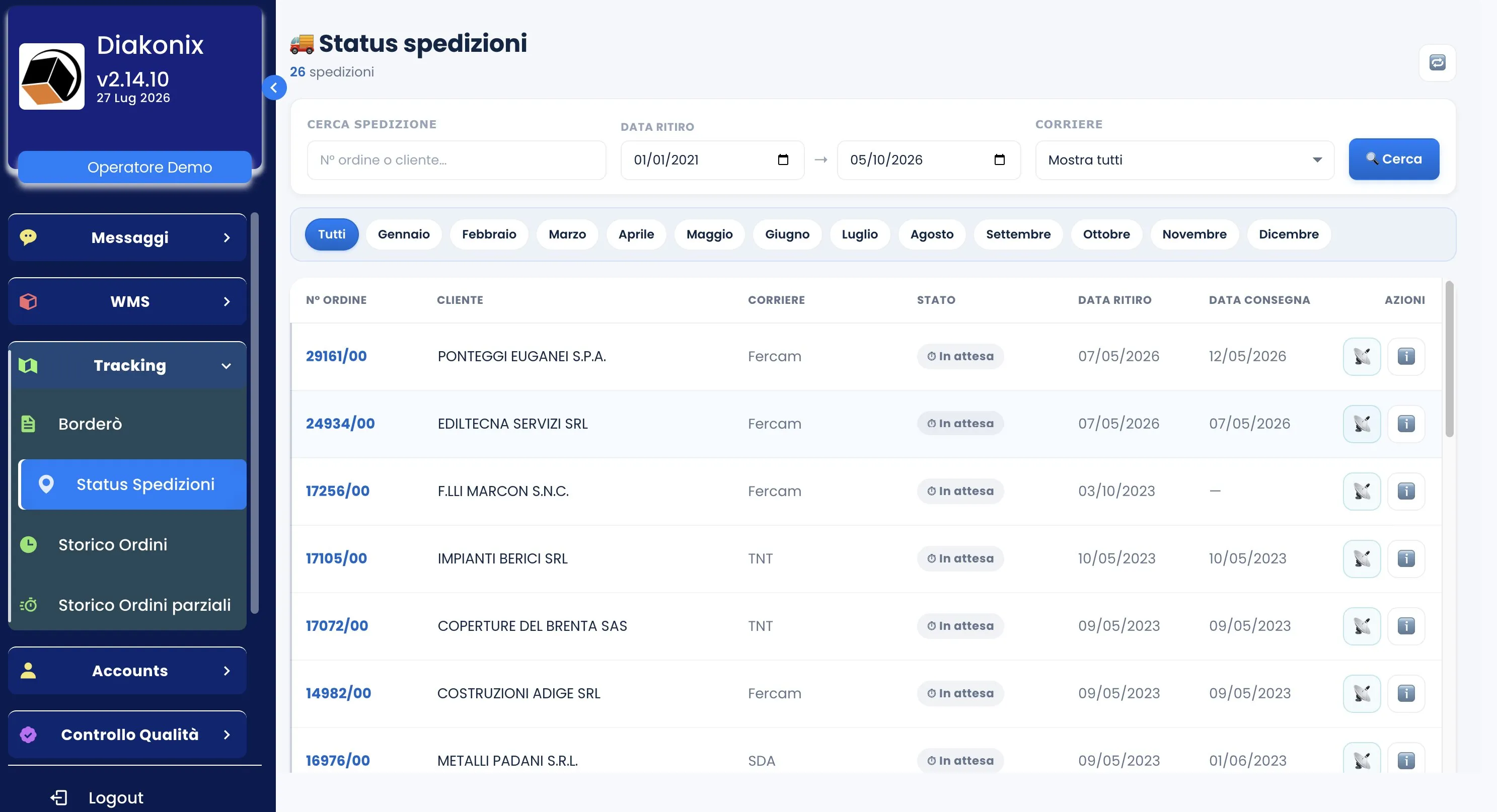Open tracking satellite for order 24934/00
This screenshot has width=1497, height=812.
1362,424
